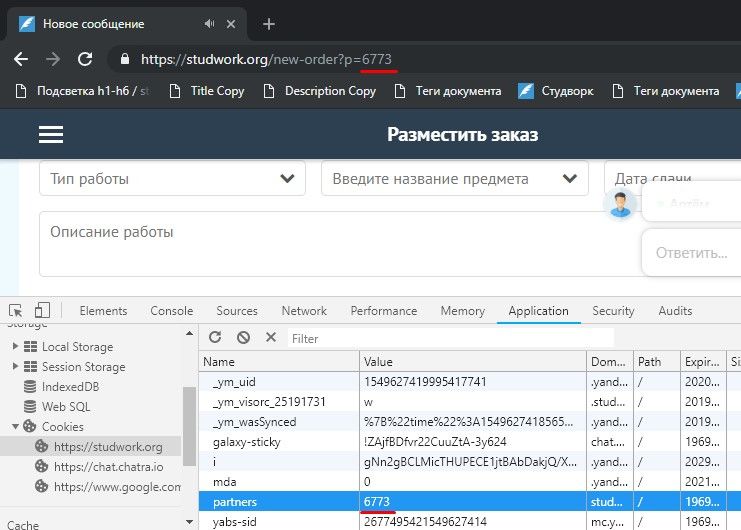Delete the selected cookie with X icon
This screenshot has height=530, width=741.
(270, 338)
